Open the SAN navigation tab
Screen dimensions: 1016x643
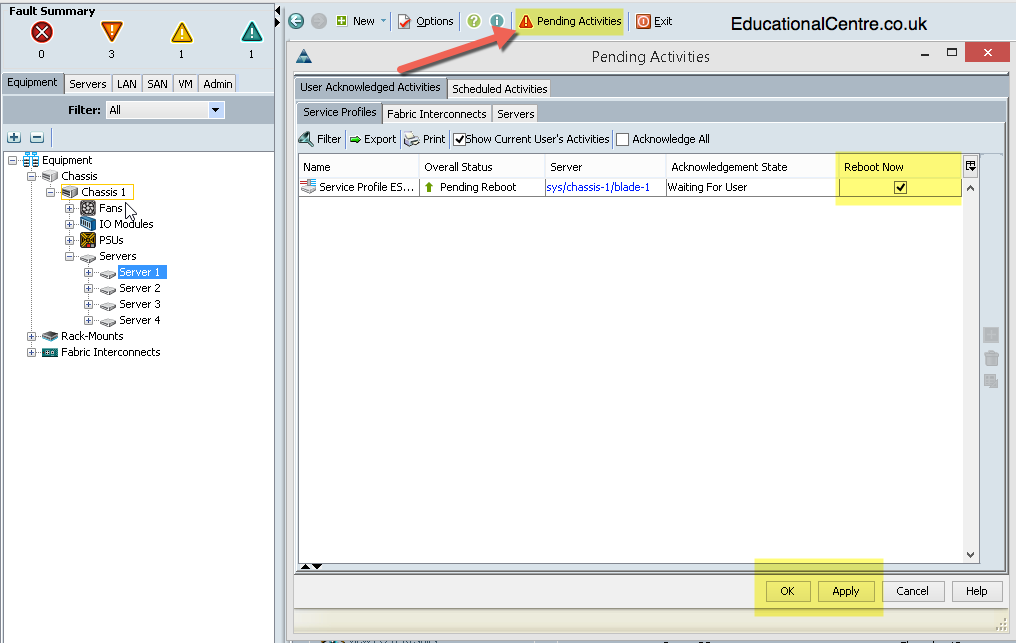(157, 84)
